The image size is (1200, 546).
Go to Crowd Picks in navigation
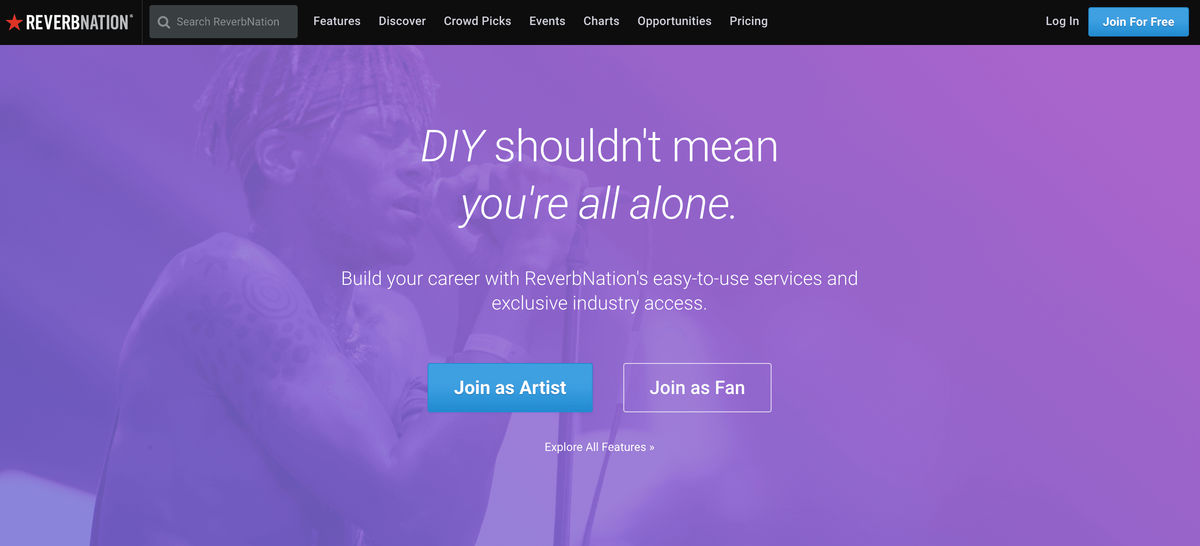point(477,21)
